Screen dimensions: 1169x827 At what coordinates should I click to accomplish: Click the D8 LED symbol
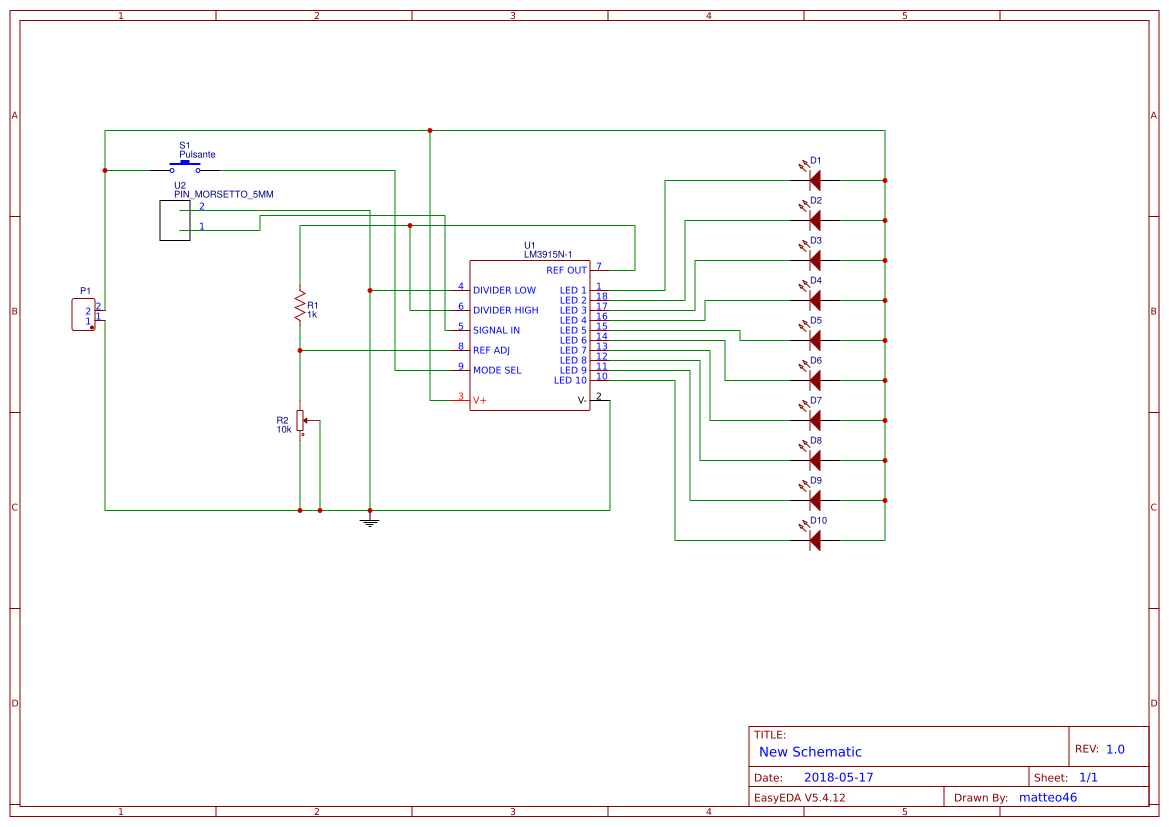(x=814, y=460)
